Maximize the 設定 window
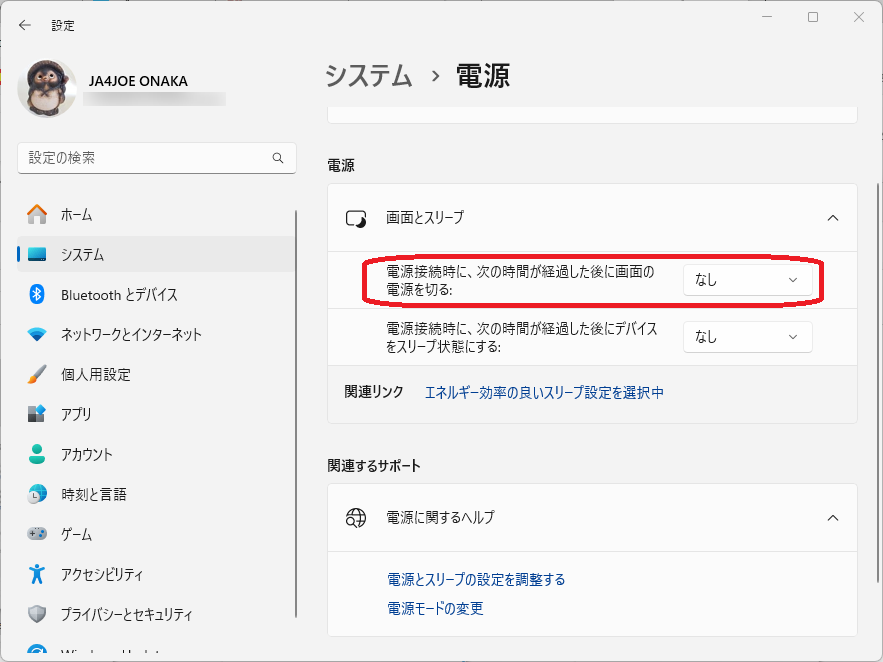Viewport: 883px width, 662px height. 813,17
